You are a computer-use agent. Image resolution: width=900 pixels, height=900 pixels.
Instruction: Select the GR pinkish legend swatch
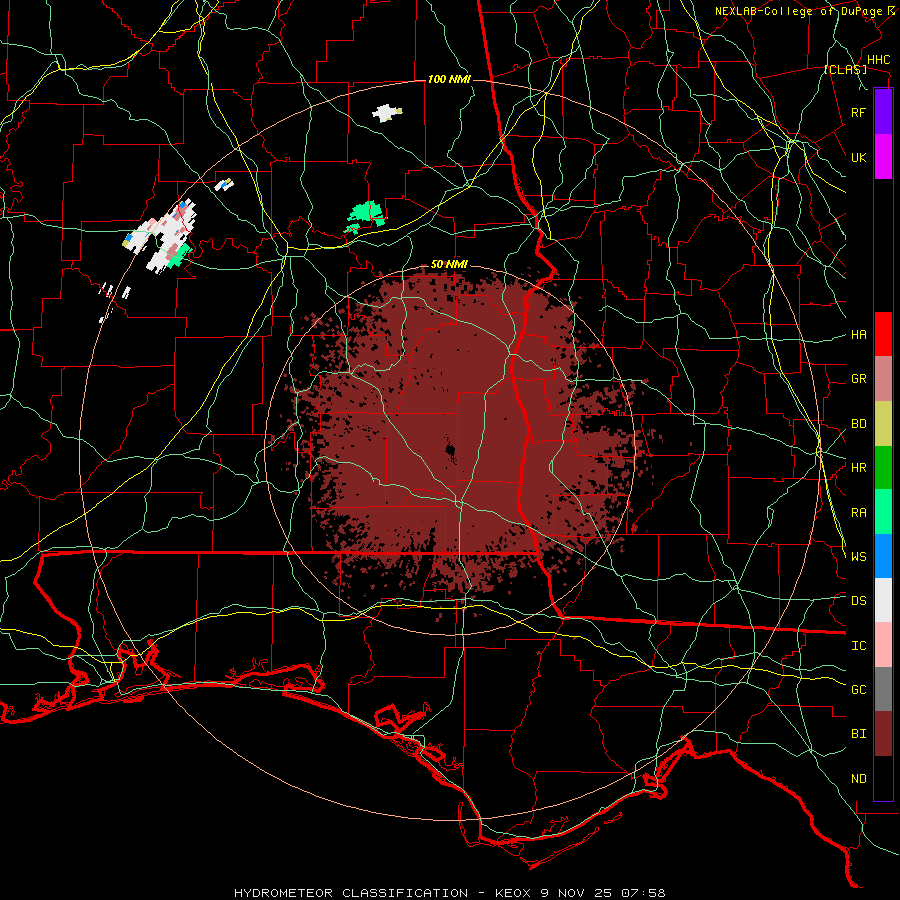click(883, 378)
